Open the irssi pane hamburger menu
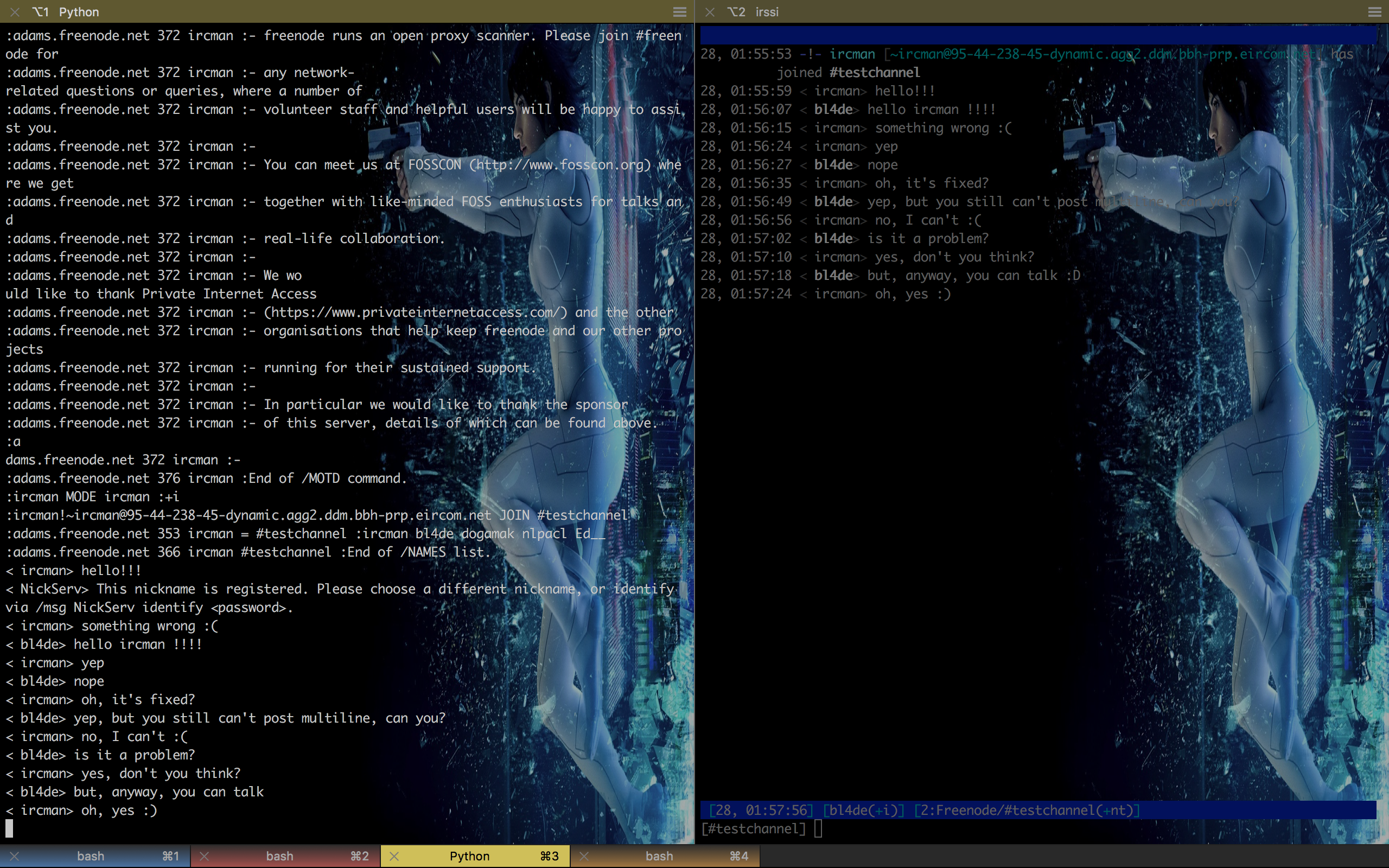Screen dimensions: 1389x868 [1374, 11]
